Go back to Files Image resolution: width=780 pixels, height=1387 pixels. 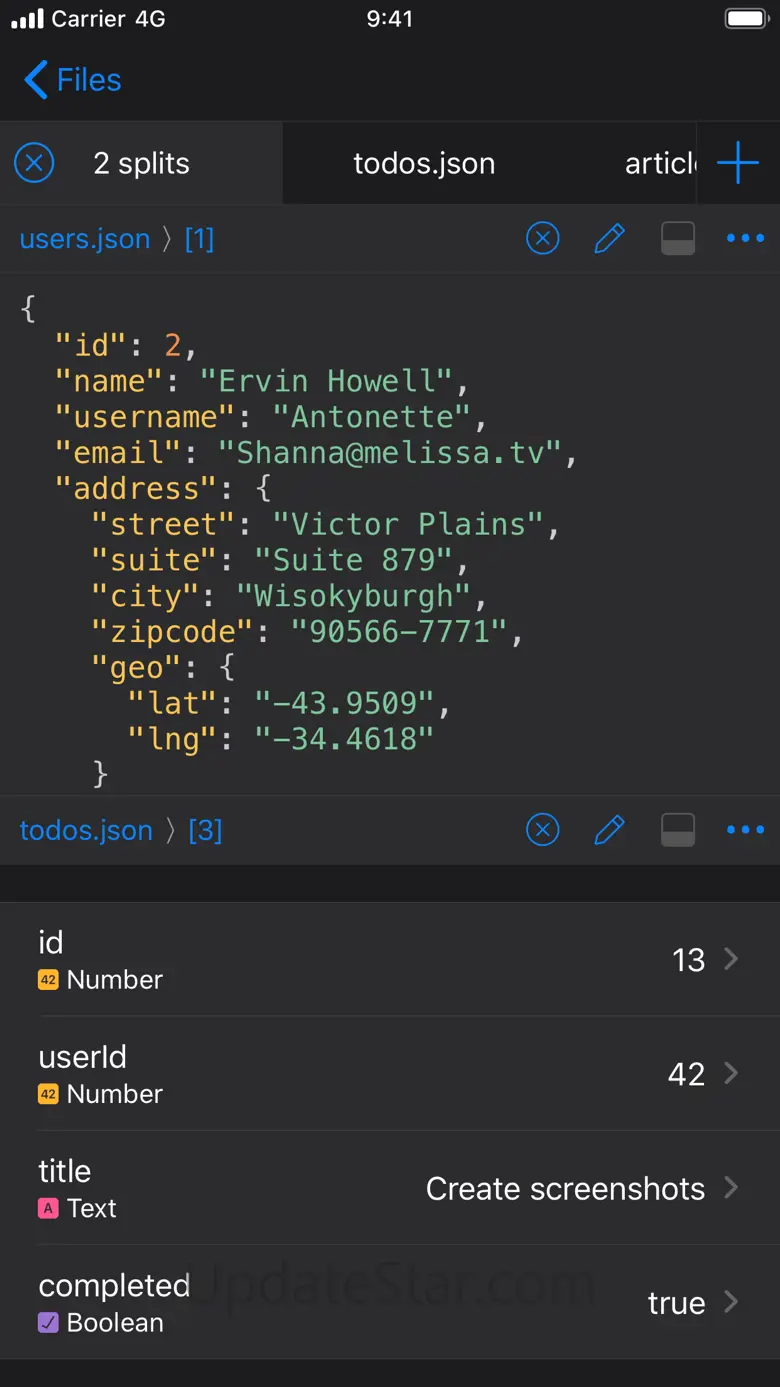click(72, 80)
